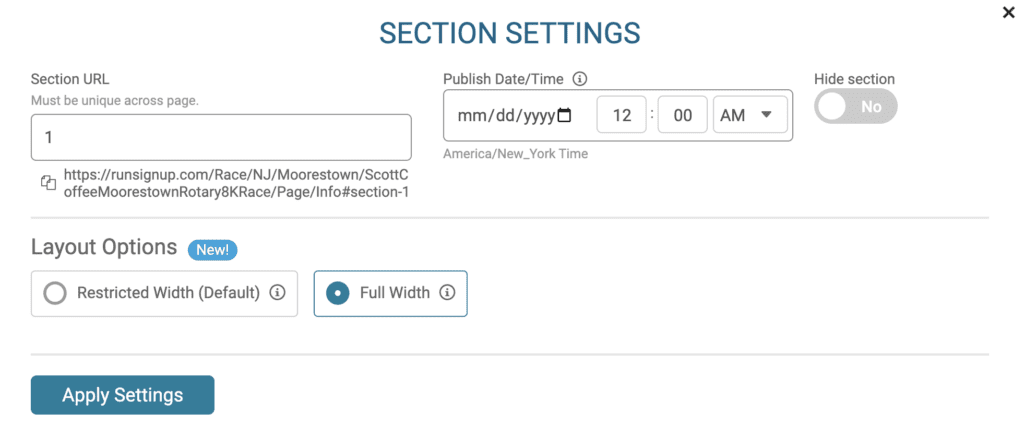1024x425 pixels.
Task: Select the minutes field showing 00
Action: [682, 115]
